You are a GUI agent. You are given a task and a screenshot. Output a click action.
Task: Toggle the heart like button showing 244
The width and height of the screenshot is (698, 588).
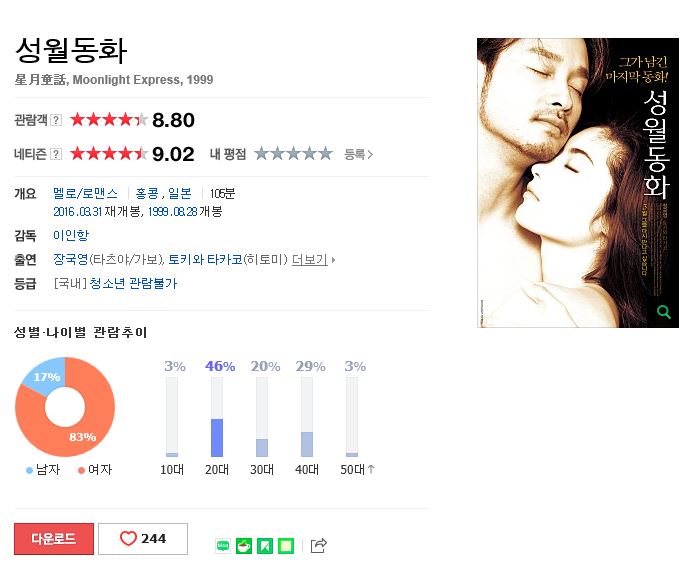click(143, 539)
